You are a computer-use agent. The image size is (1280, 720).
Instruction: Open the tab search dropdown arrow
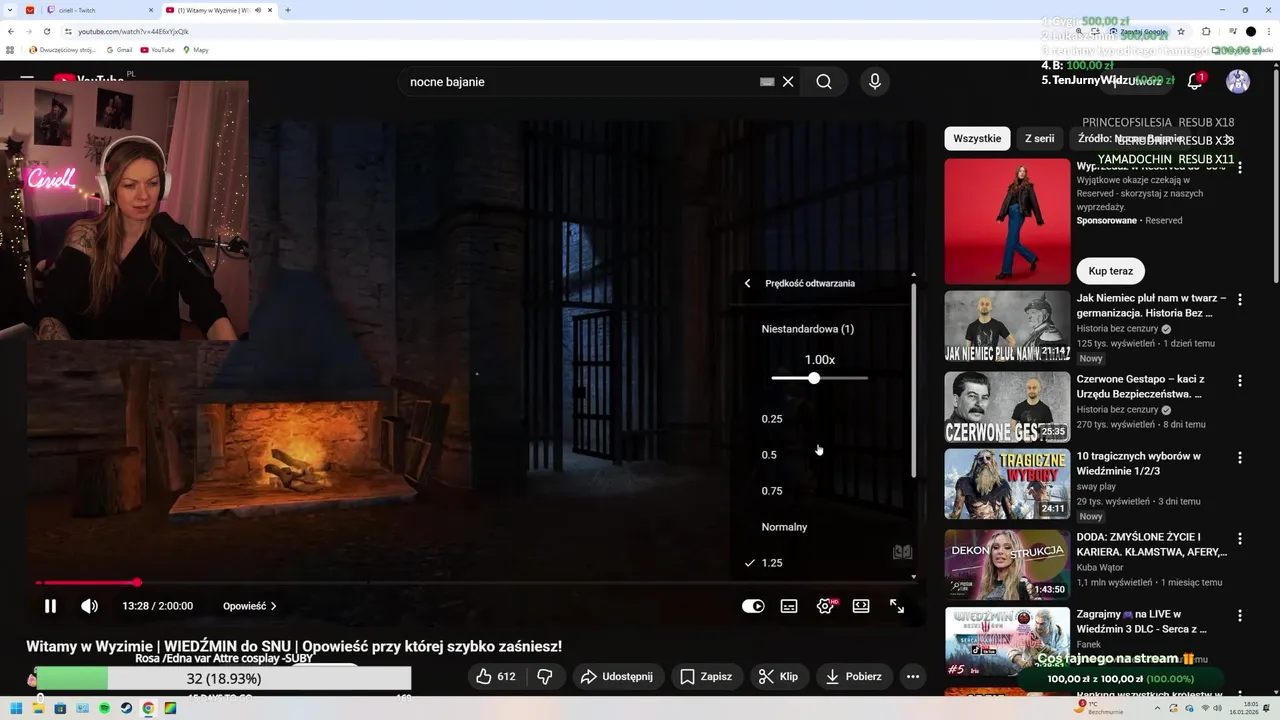pyautogui.click(x=11, y=10)
